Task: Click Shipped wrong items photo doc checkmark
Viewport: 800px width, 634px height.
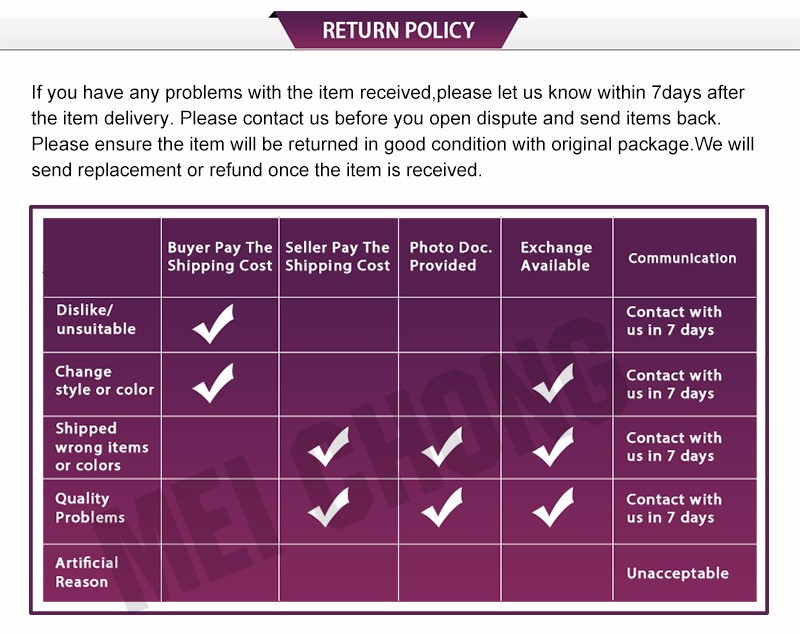Action: click(x=442, y=446)
